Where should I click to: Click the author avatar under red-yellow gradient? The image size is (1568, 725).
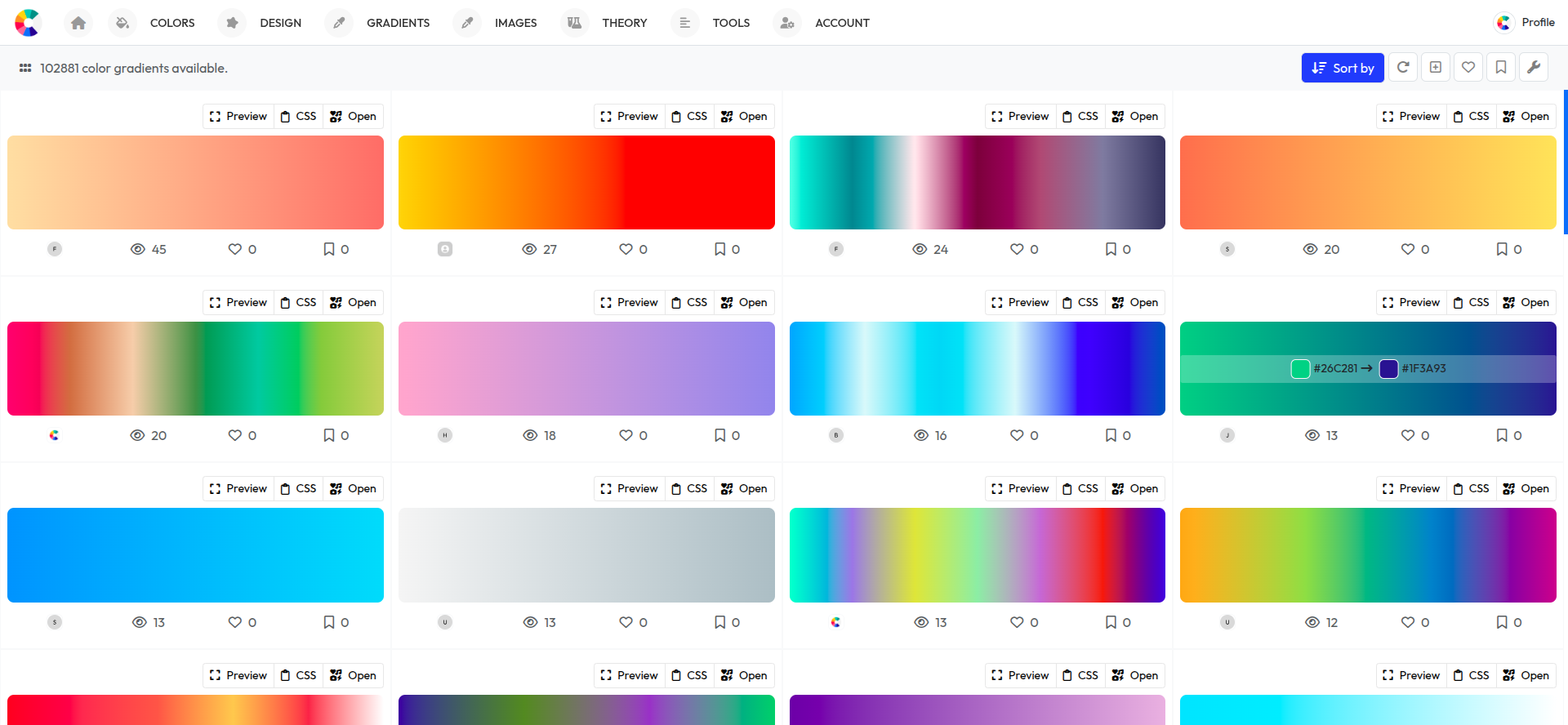click(x=445, y=249)
